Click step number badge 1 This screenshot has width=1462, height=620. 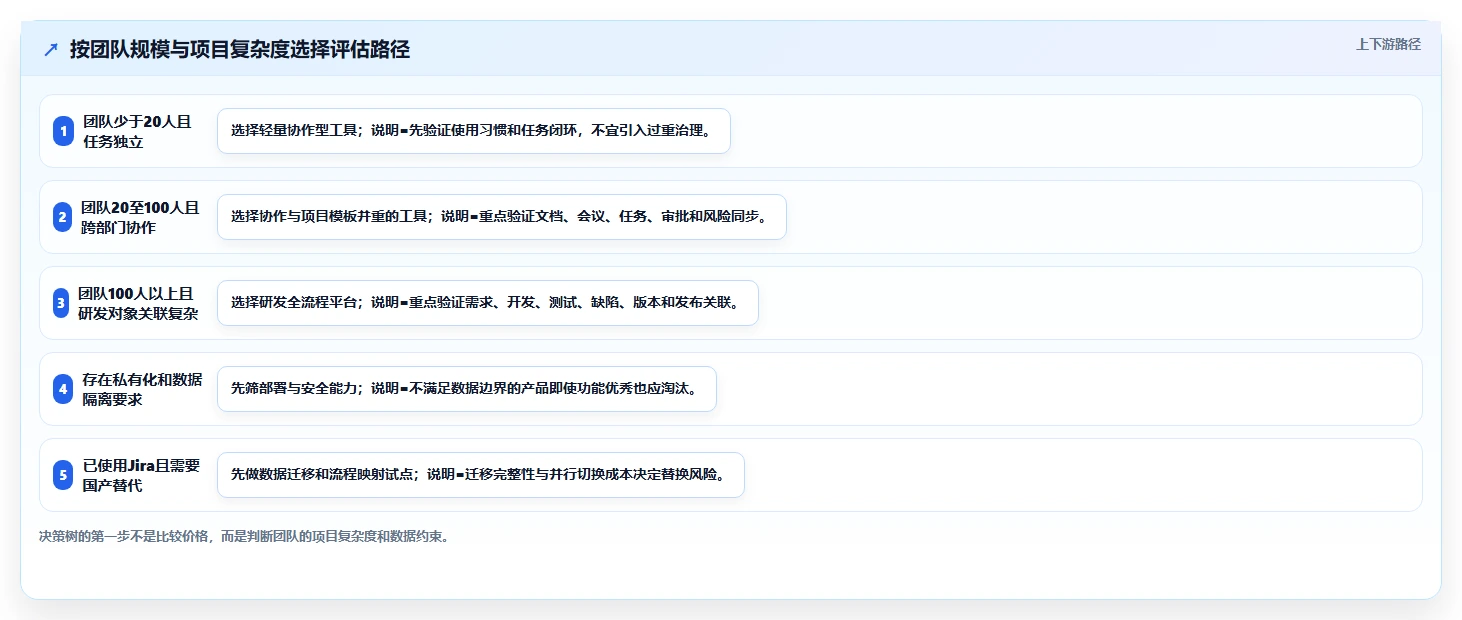pyautogui.click(x=63, y=131)
